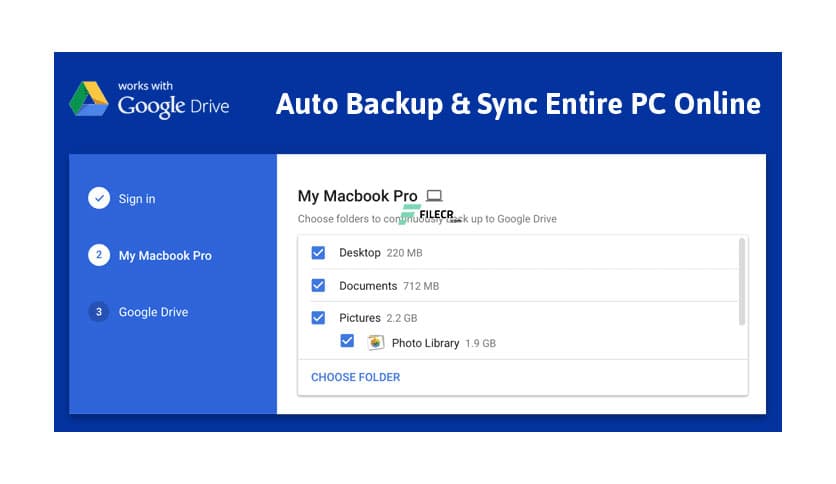Click the step 2 number circle
Screen dimensions: 836x484
click(x=99, y=255)
